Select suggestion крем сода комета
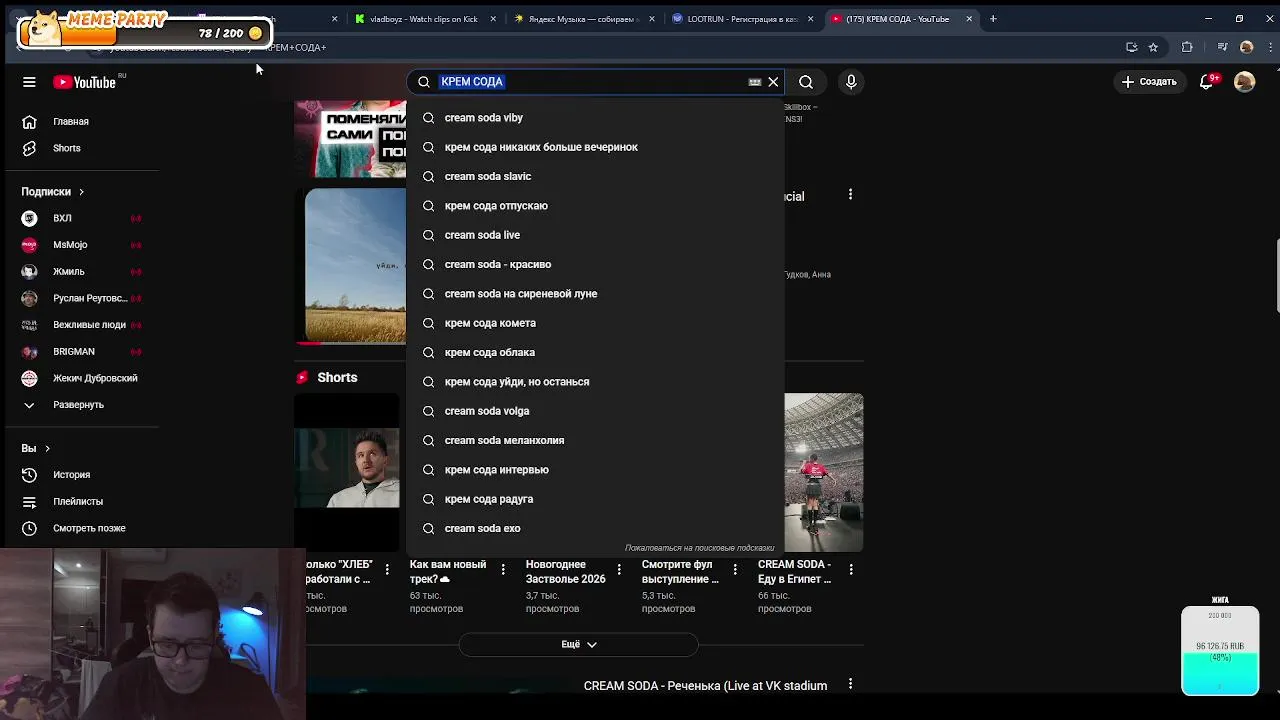This screenshot has width=1280, height=720. click(595, 323)
